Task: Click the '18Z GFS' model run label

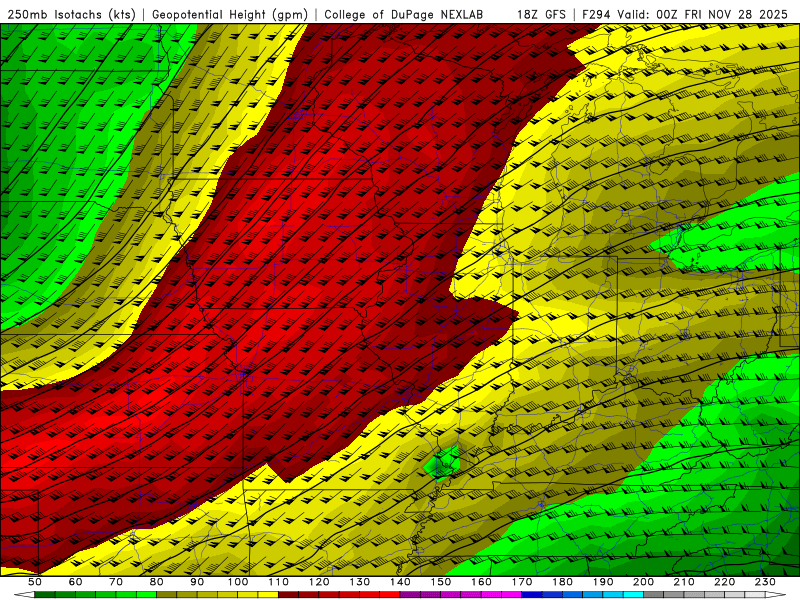Action: click(541, 14)
